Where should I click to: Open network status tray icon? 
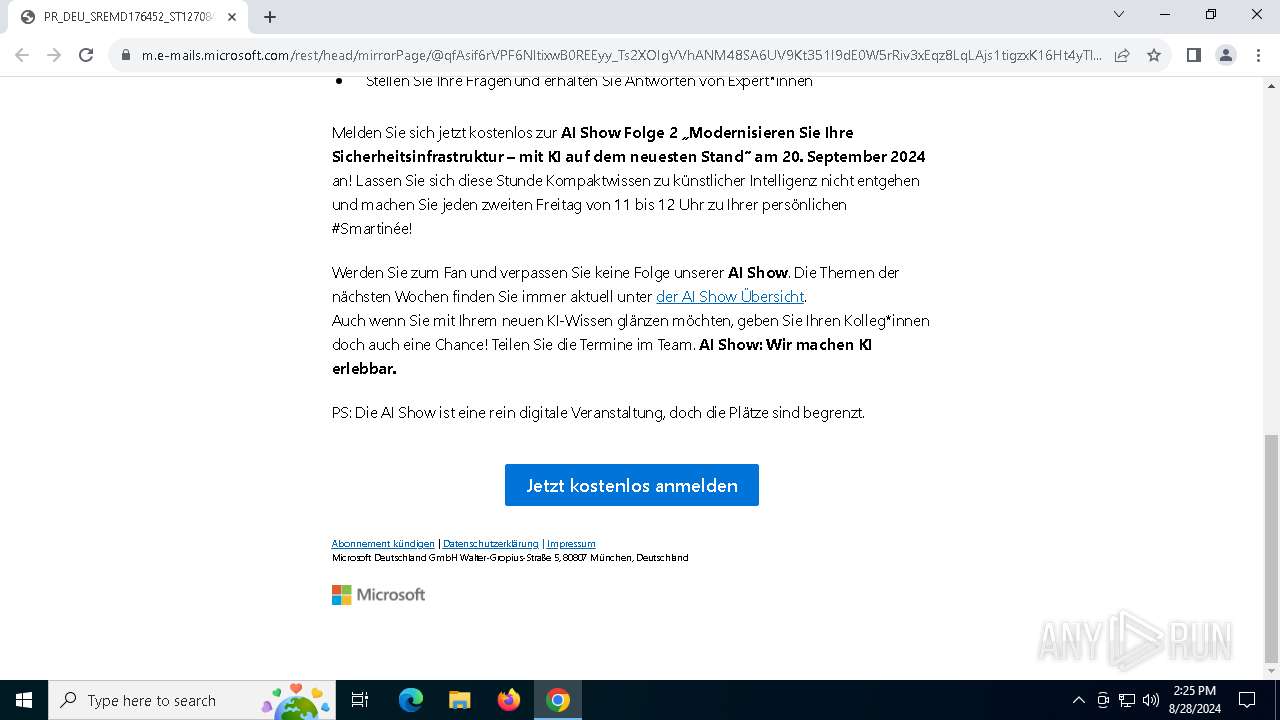(x=1127, y=700)
